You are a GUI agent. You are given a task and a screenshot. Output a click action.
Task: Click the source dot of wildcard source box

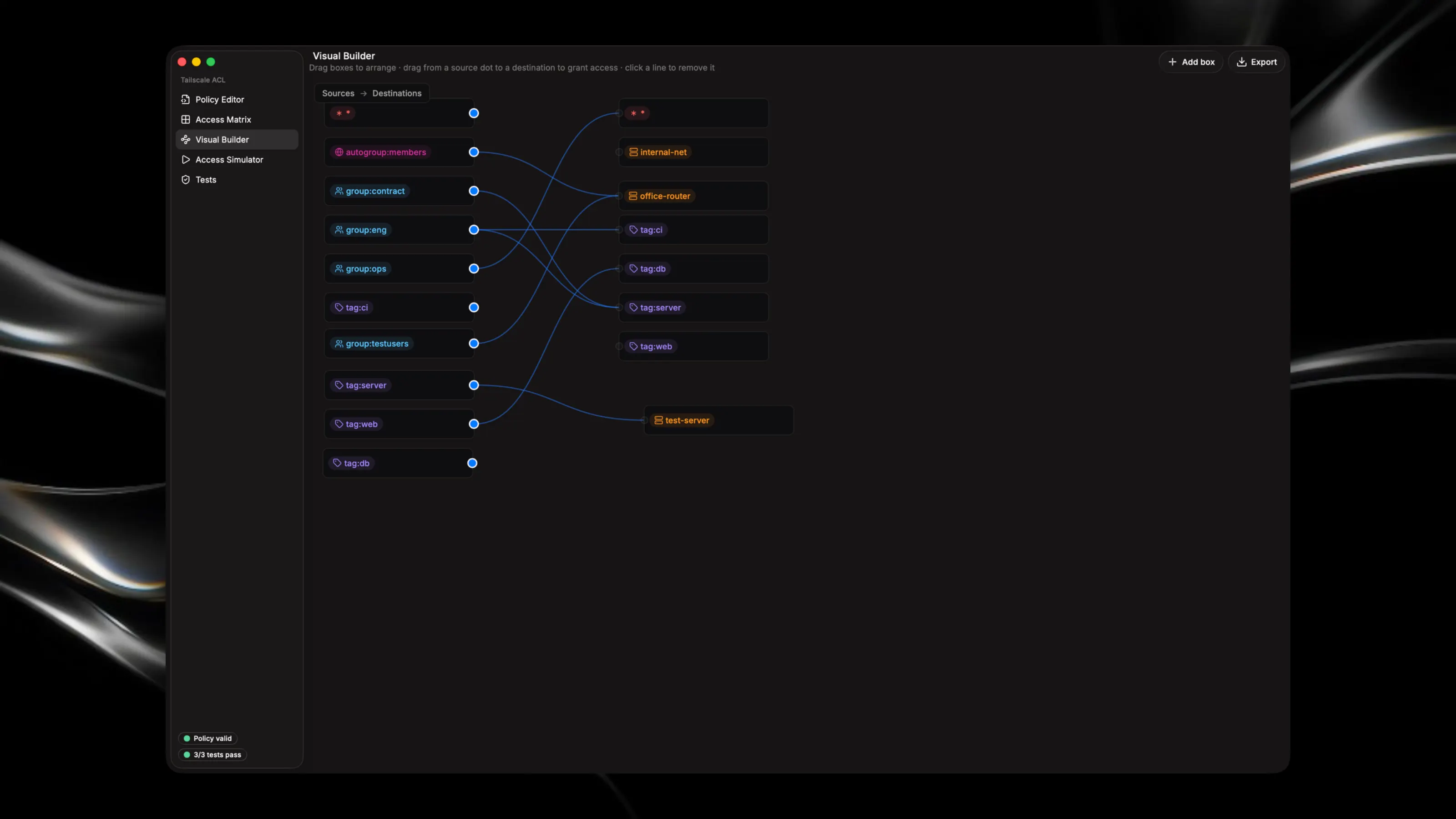click(474, 113)
